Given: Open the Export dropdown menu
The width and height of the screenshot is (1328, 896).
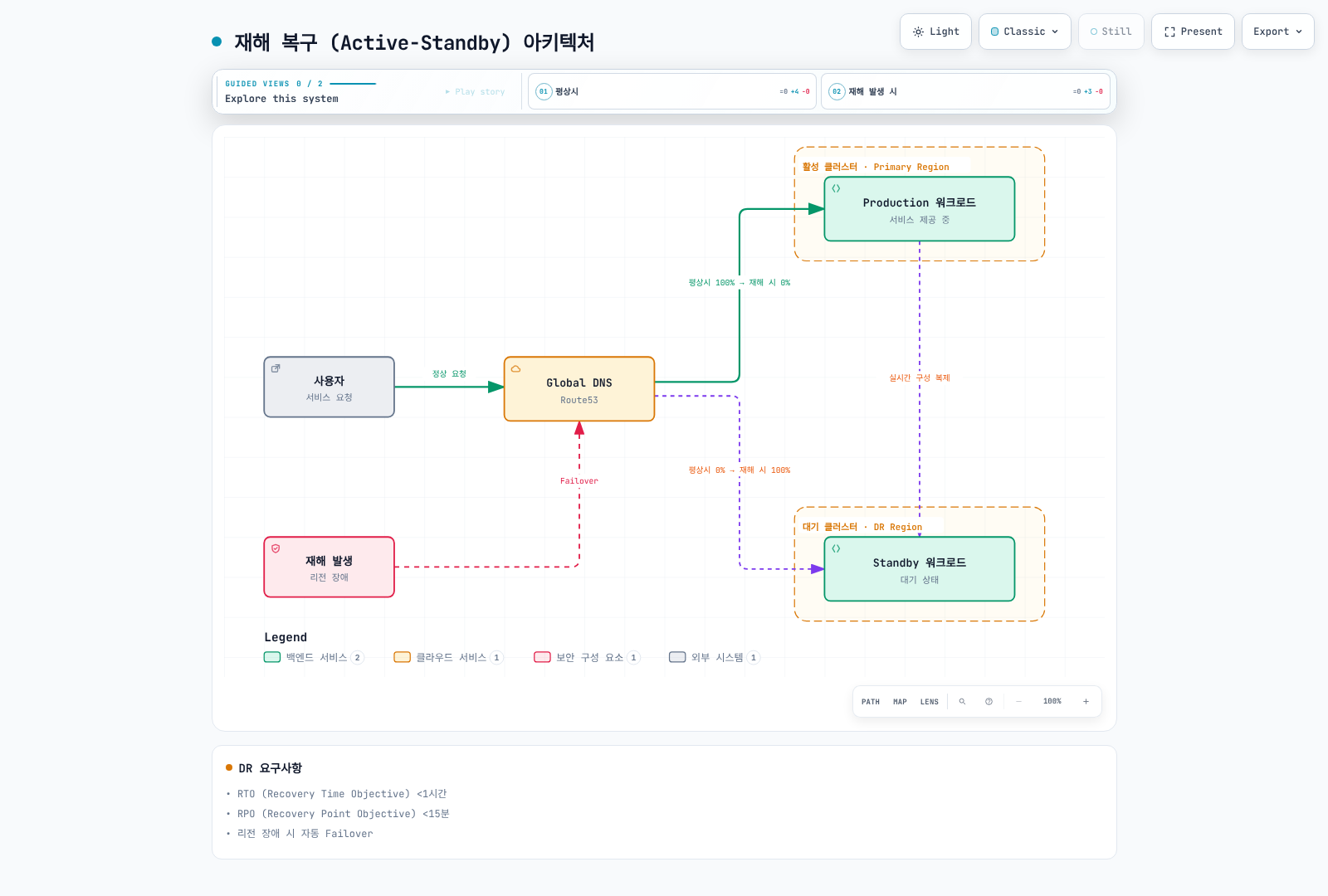Looking at the screenshot, I should pos(1277,32).
